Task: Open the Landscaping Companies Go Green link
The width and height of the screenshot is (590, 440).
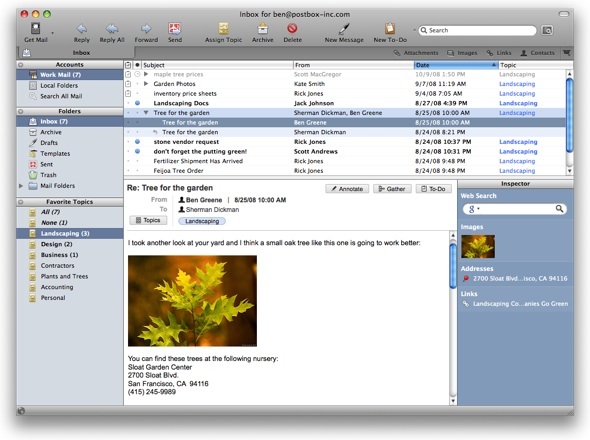Action: (x=520, y=304)
